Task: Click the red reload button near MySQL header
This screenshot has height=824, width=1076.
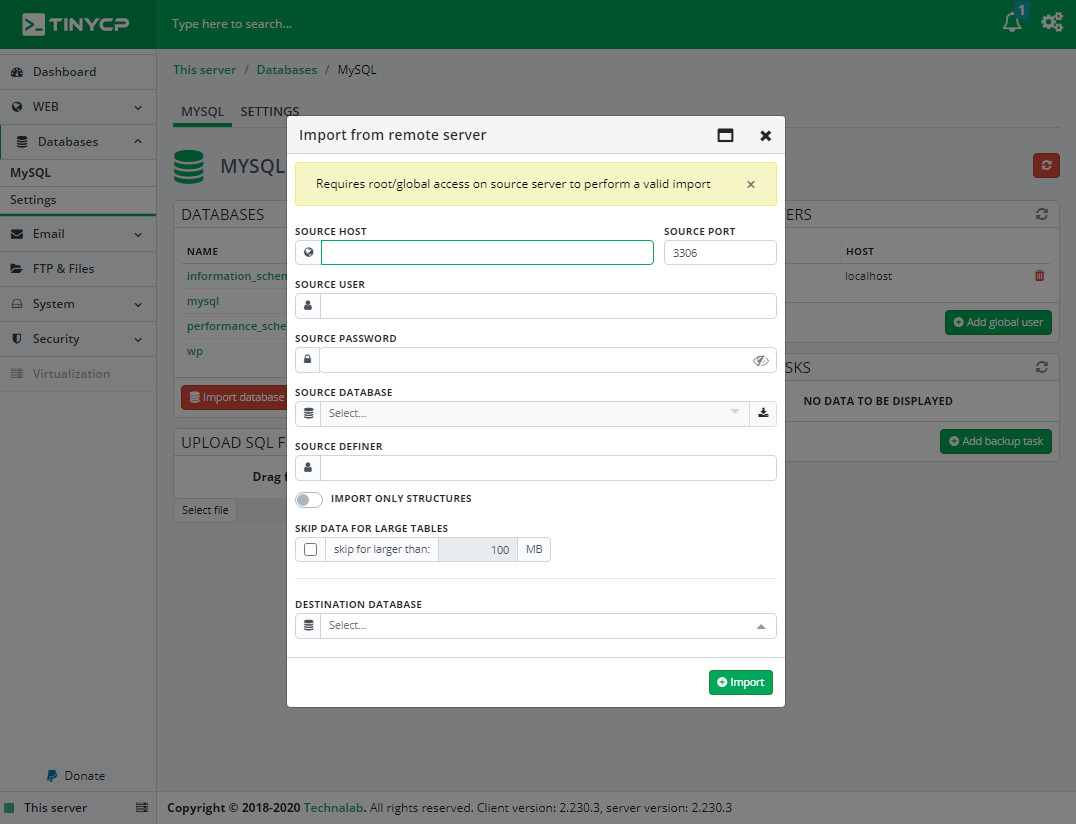Action: tap(1046, 165)
